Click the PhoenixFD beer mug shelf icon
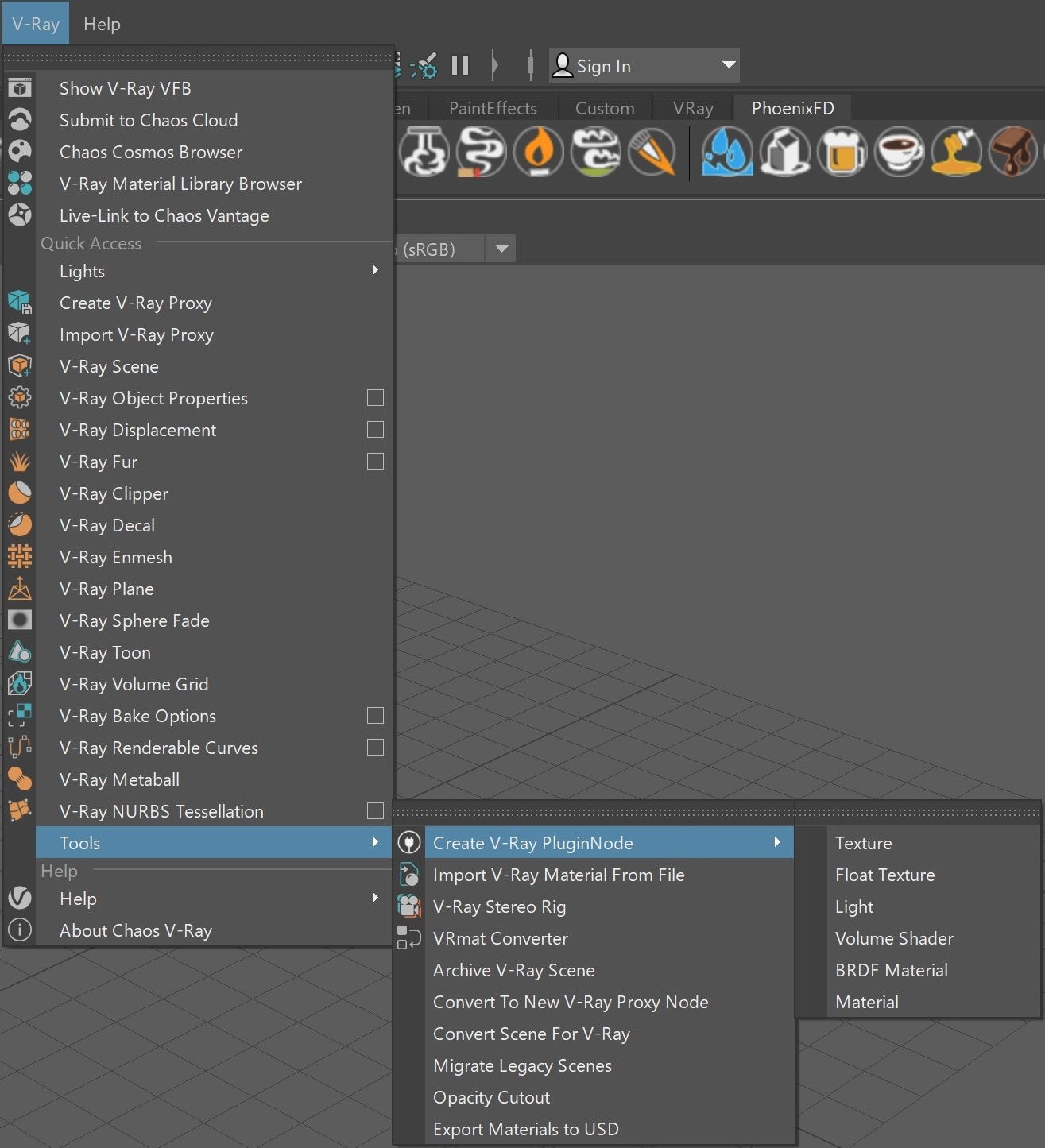 click(x=842, y=151)
